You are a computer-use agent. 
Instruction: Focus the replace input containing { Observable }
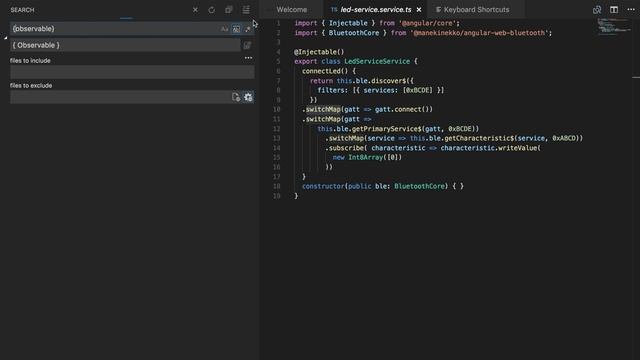tap(125, 45)
